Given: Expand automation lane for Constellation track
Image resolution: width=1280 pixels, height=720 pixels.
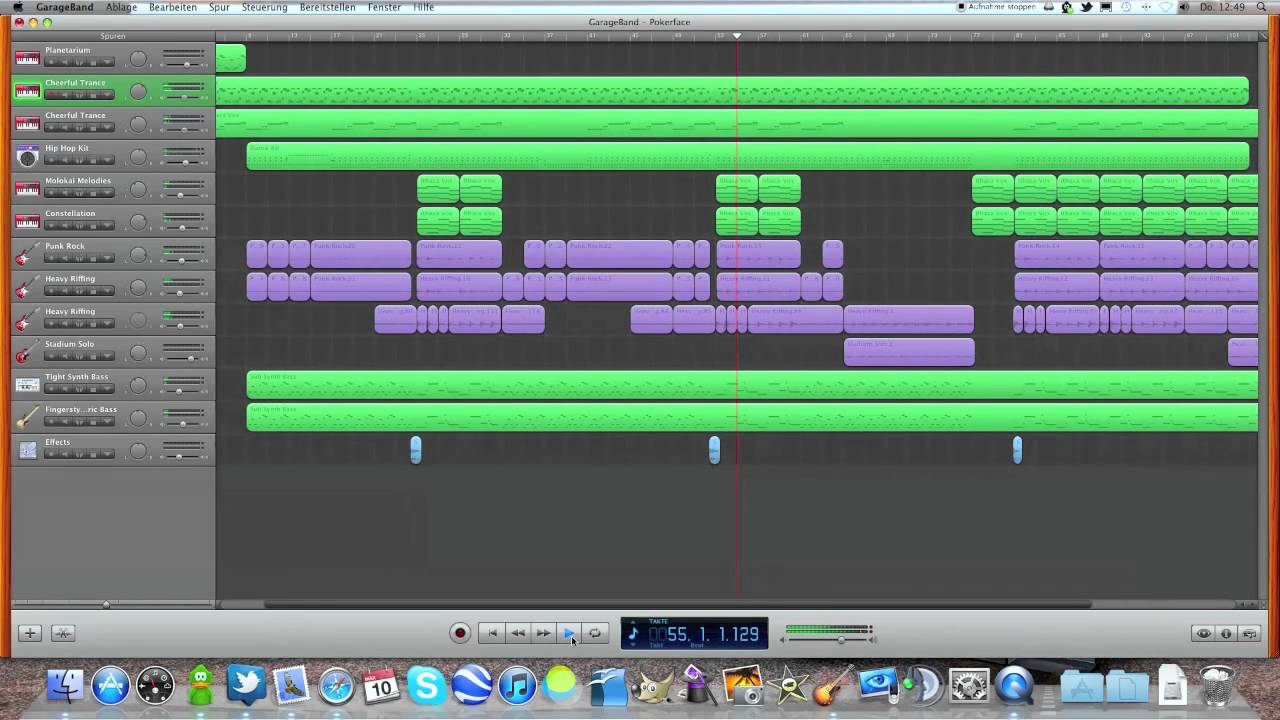Looking at the screenshot, I should coord(107,226).
